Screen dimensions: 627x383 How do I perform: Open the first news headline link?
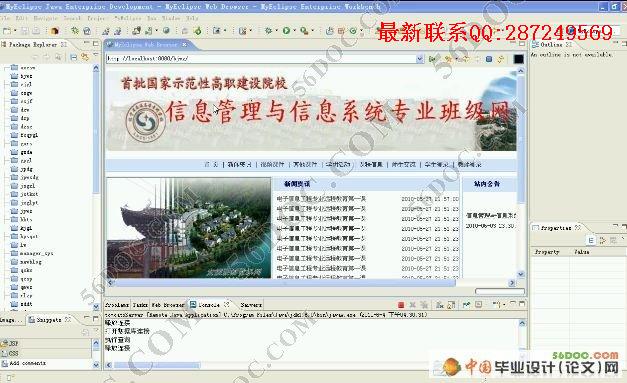point(321,199)
